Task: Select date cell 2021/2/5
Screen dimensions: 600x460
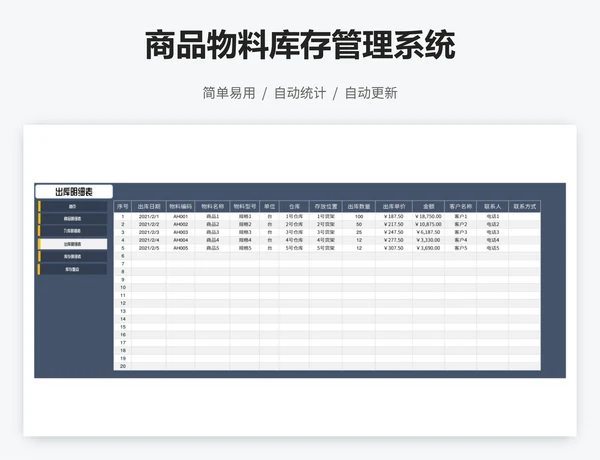Action: [x=149, y=248]
